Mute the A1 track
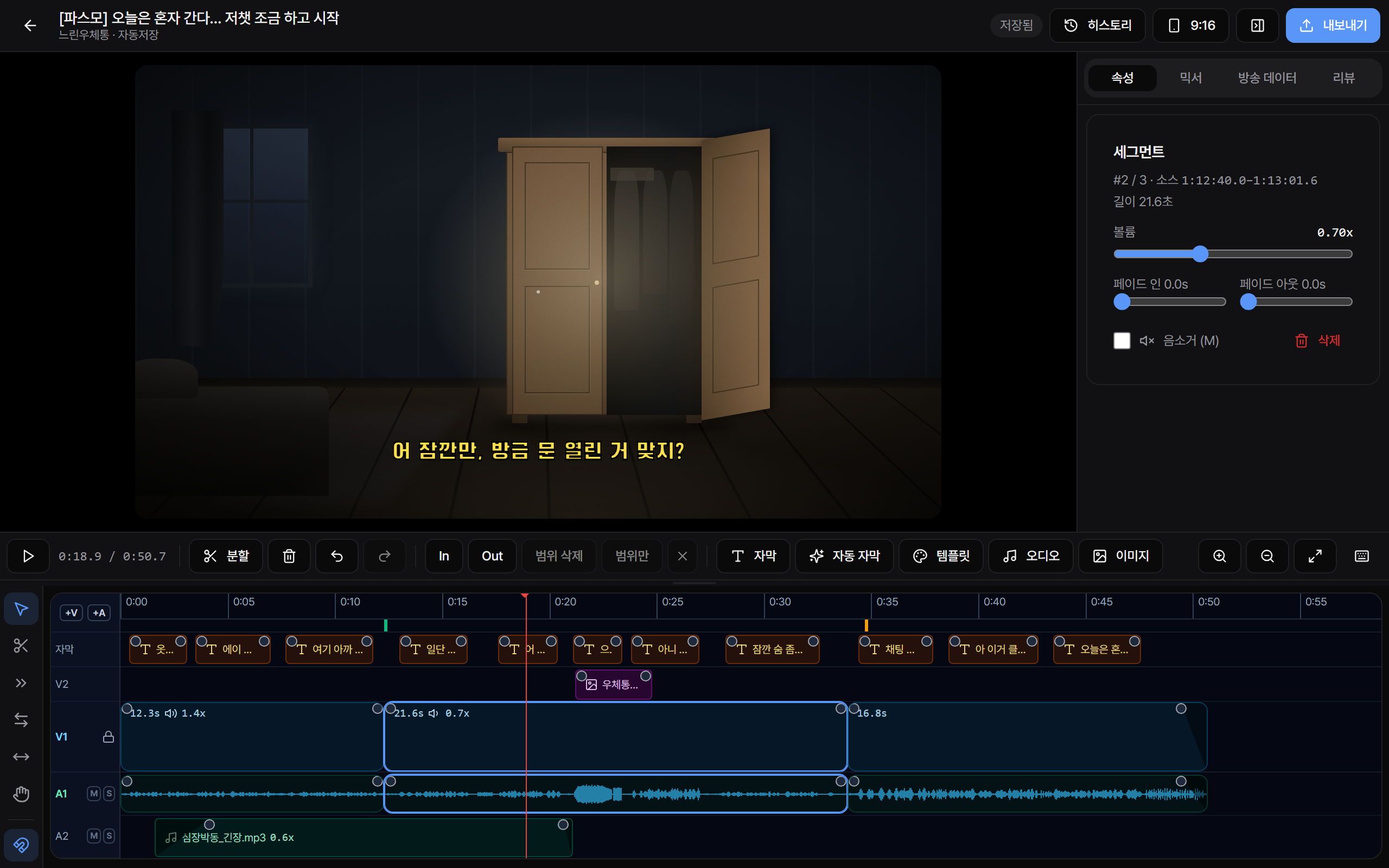This screenshot has height=868, width=1389. (x=93, y=793)
